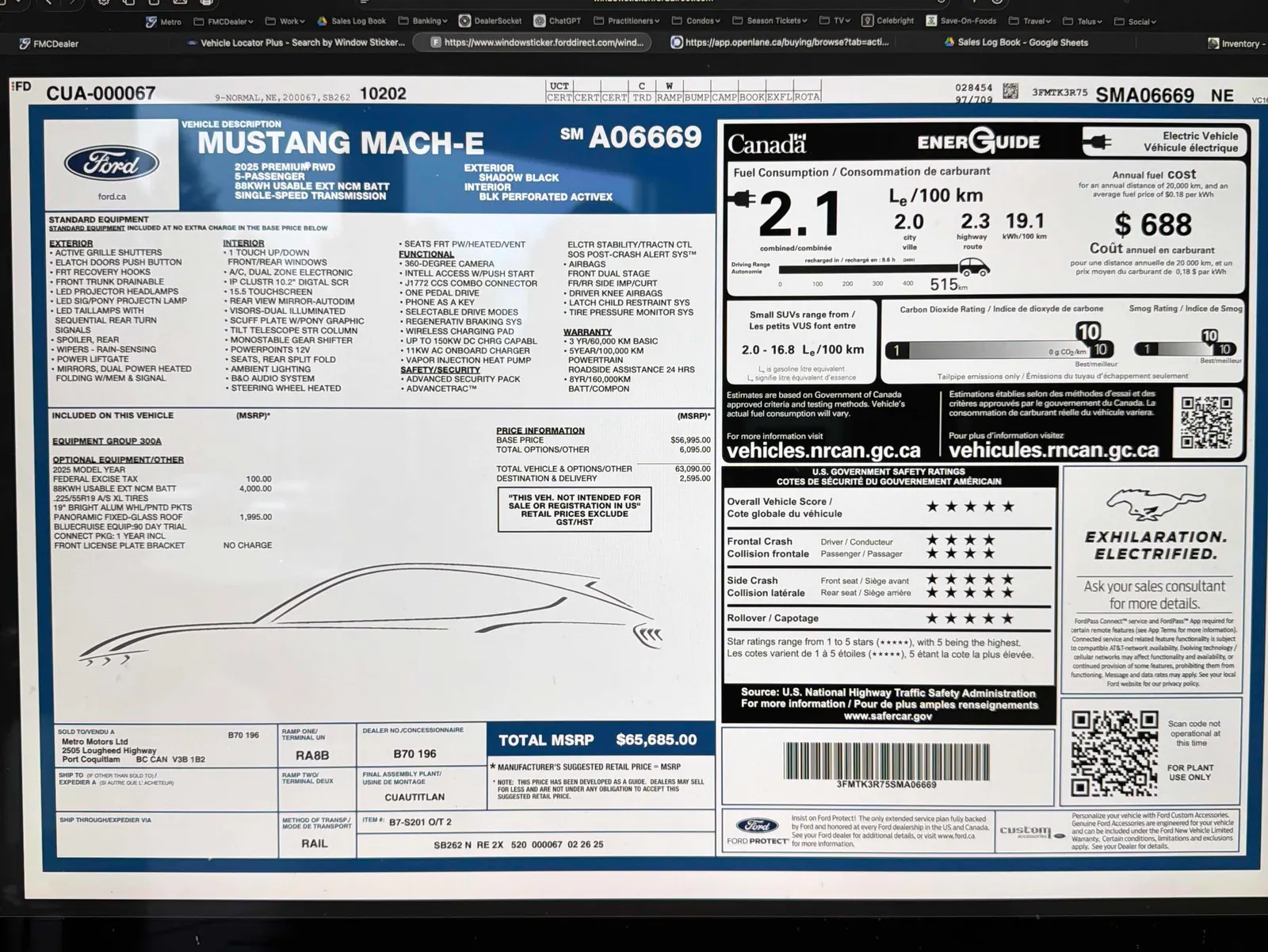Expand the Banking bookmarks folder

point(423,21)
